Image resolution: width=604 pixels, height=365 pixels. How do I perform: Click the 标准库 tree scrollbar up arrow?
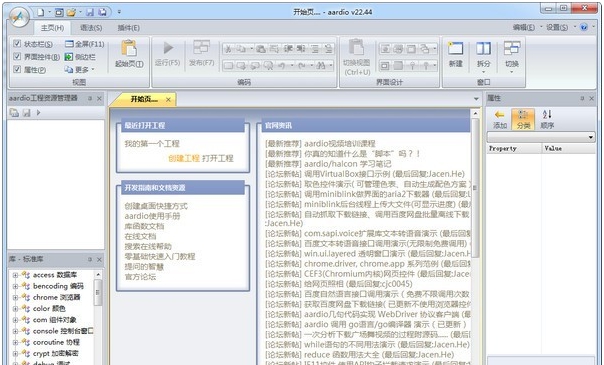point(98,275)
